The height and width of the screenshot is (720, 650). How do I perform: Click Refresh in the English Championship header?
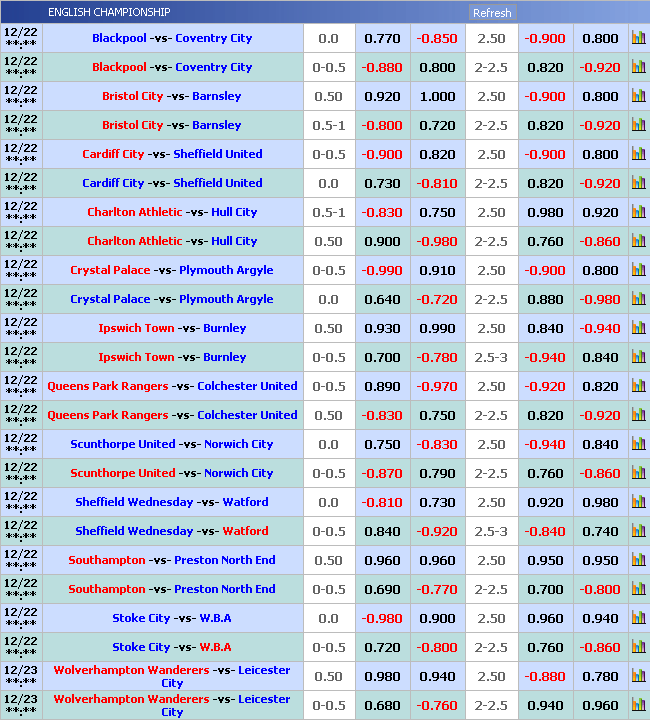(491, 13)
